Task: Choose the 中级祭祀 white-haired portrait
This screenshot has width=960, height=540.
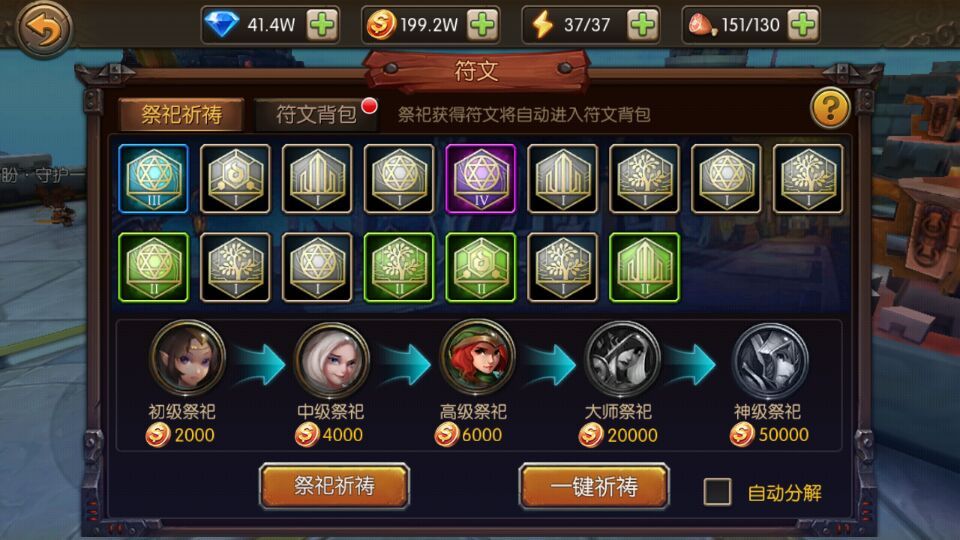Action: click(332, 359)
